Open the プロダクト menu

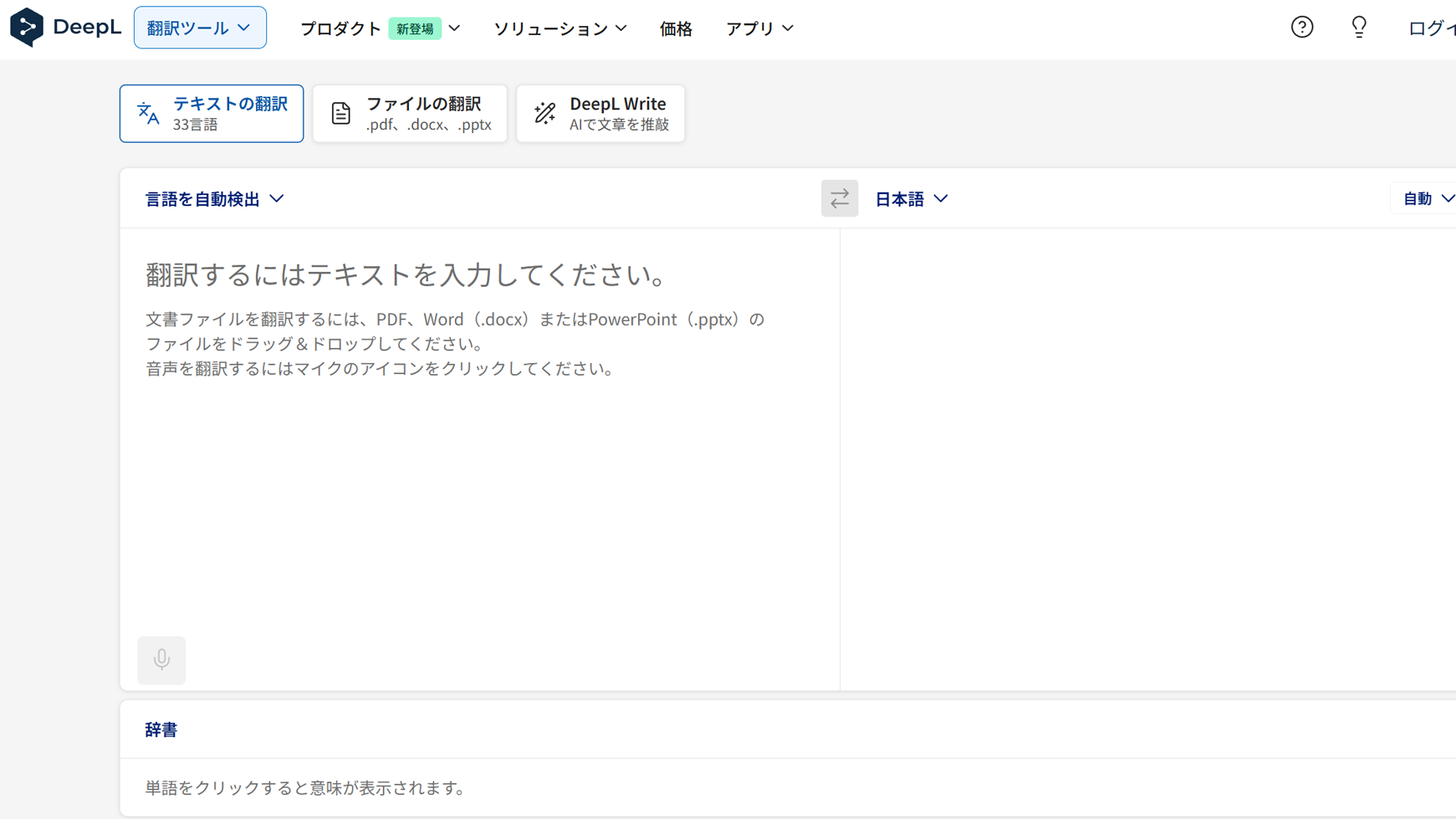tap(340, 28)
